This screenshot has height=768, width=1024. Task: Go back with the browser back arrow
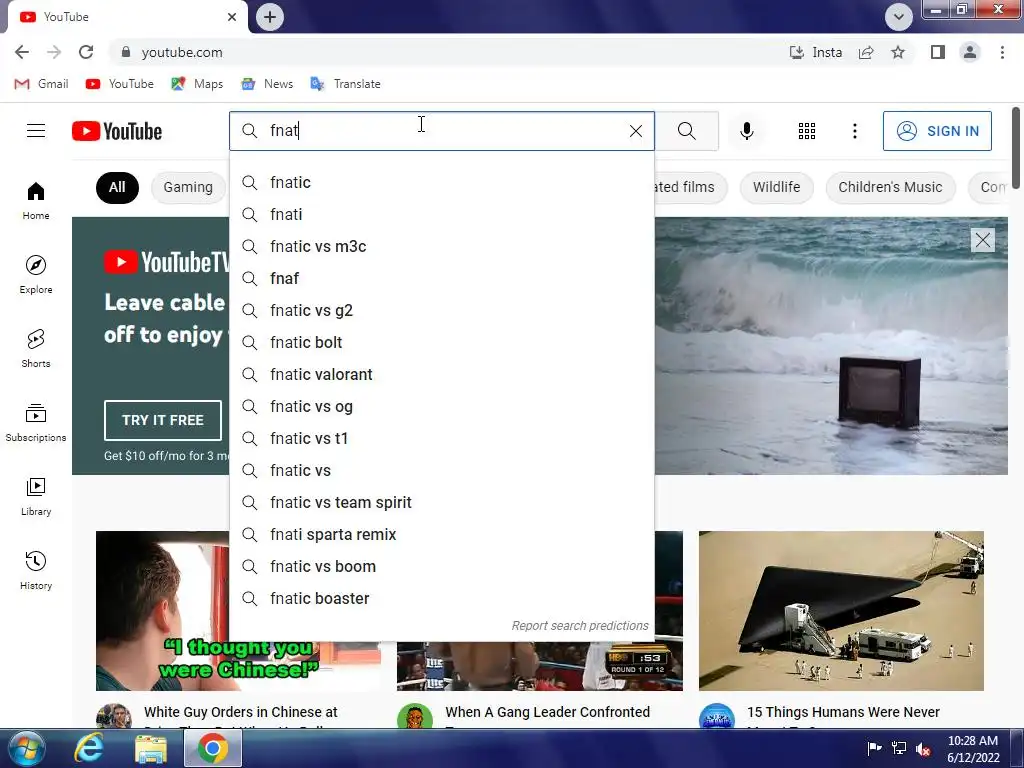point(22,52)
